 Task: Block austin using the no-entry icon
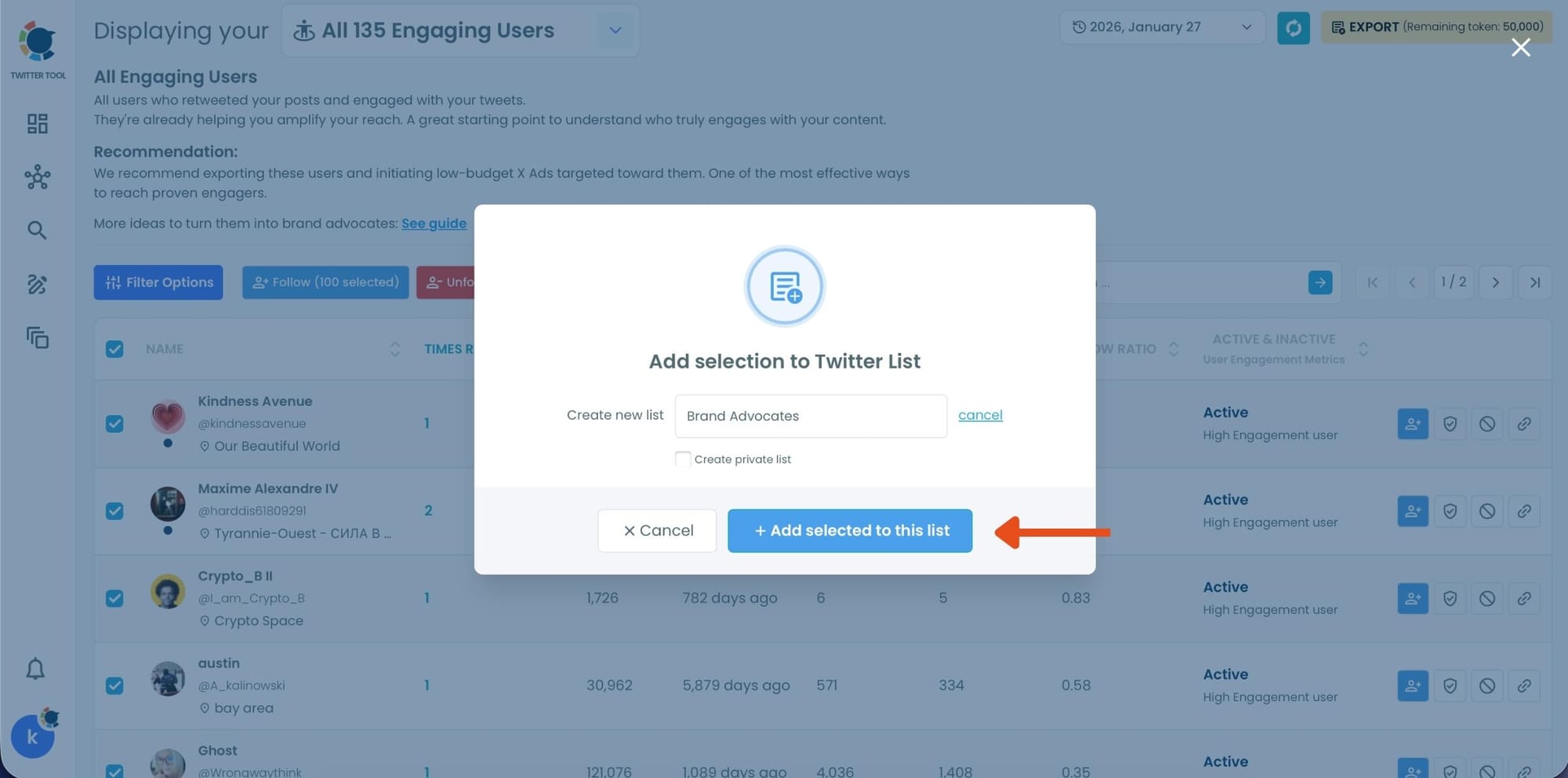pos(1487,685)
